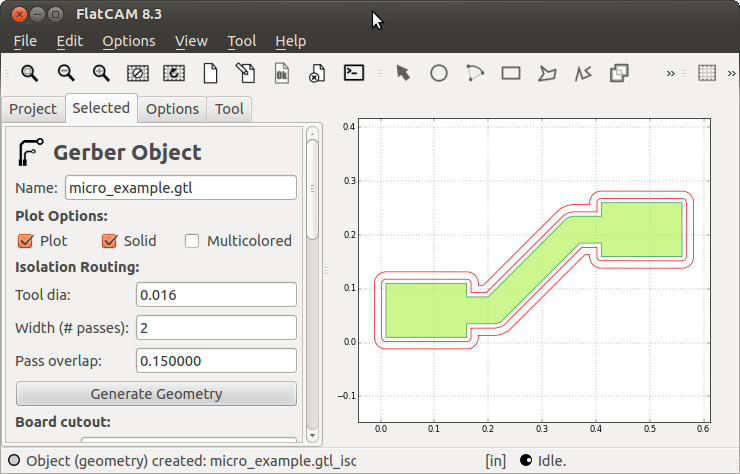This screenshot has width=740, height=474.
Task: Open the File menu
Action: coord(25,41)
